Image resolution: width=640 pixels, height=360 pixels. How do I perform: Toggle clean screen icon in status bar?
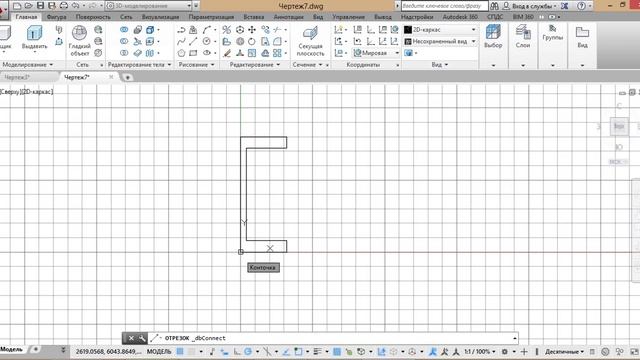click(x=635, y=351)
